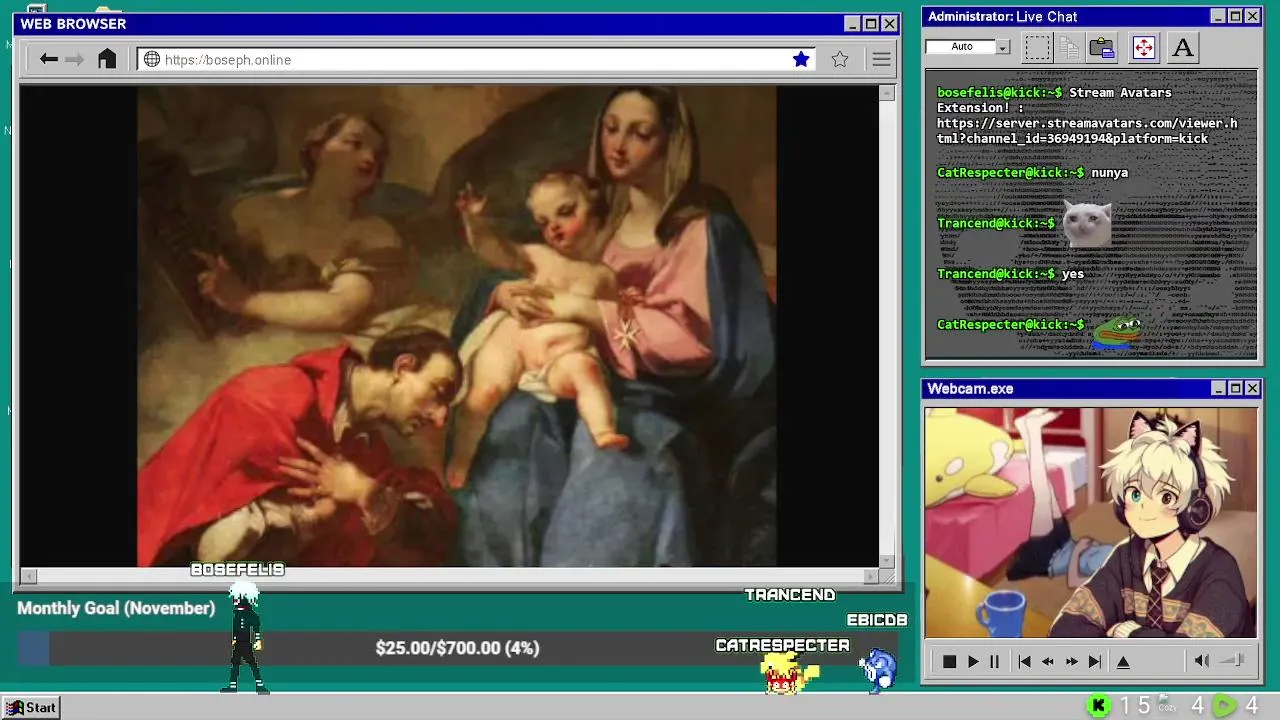
Task: Click fast-forward in Webcam.exe controls
Action: pyautogui.click(x=1072, y=661)
